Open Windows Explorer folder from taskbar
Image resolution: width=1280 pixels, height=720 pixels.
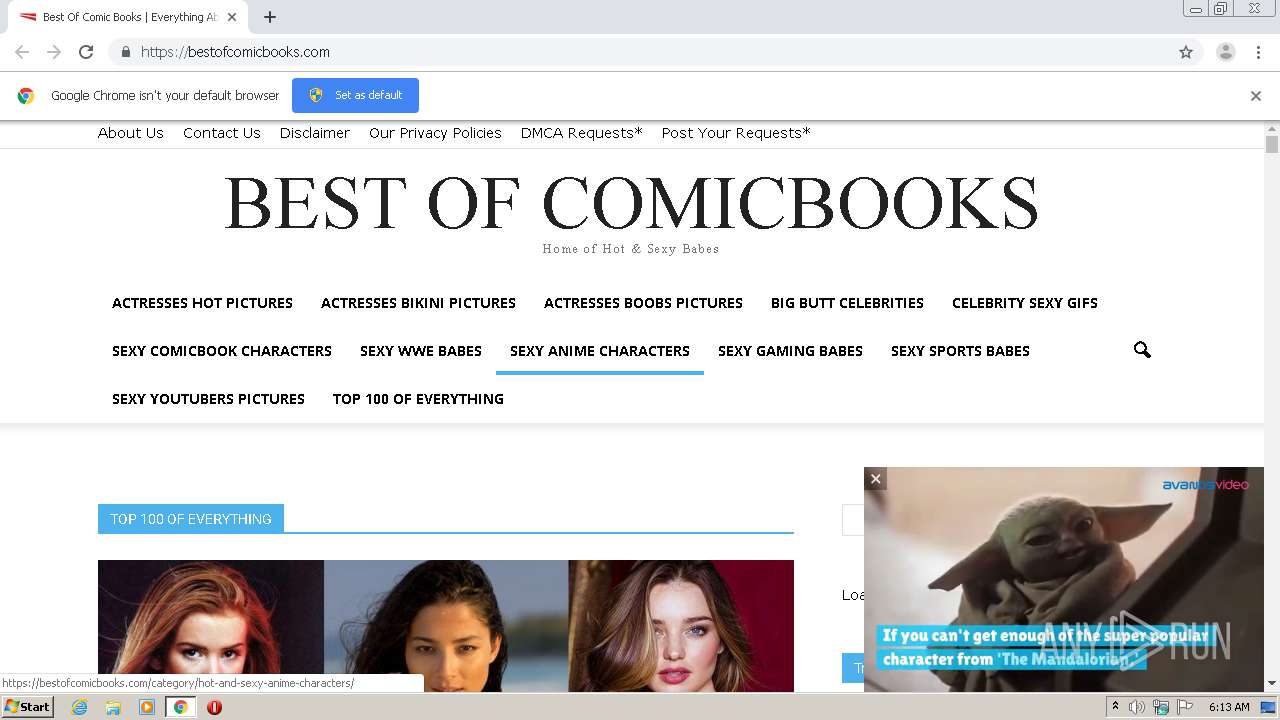[113, 707]
